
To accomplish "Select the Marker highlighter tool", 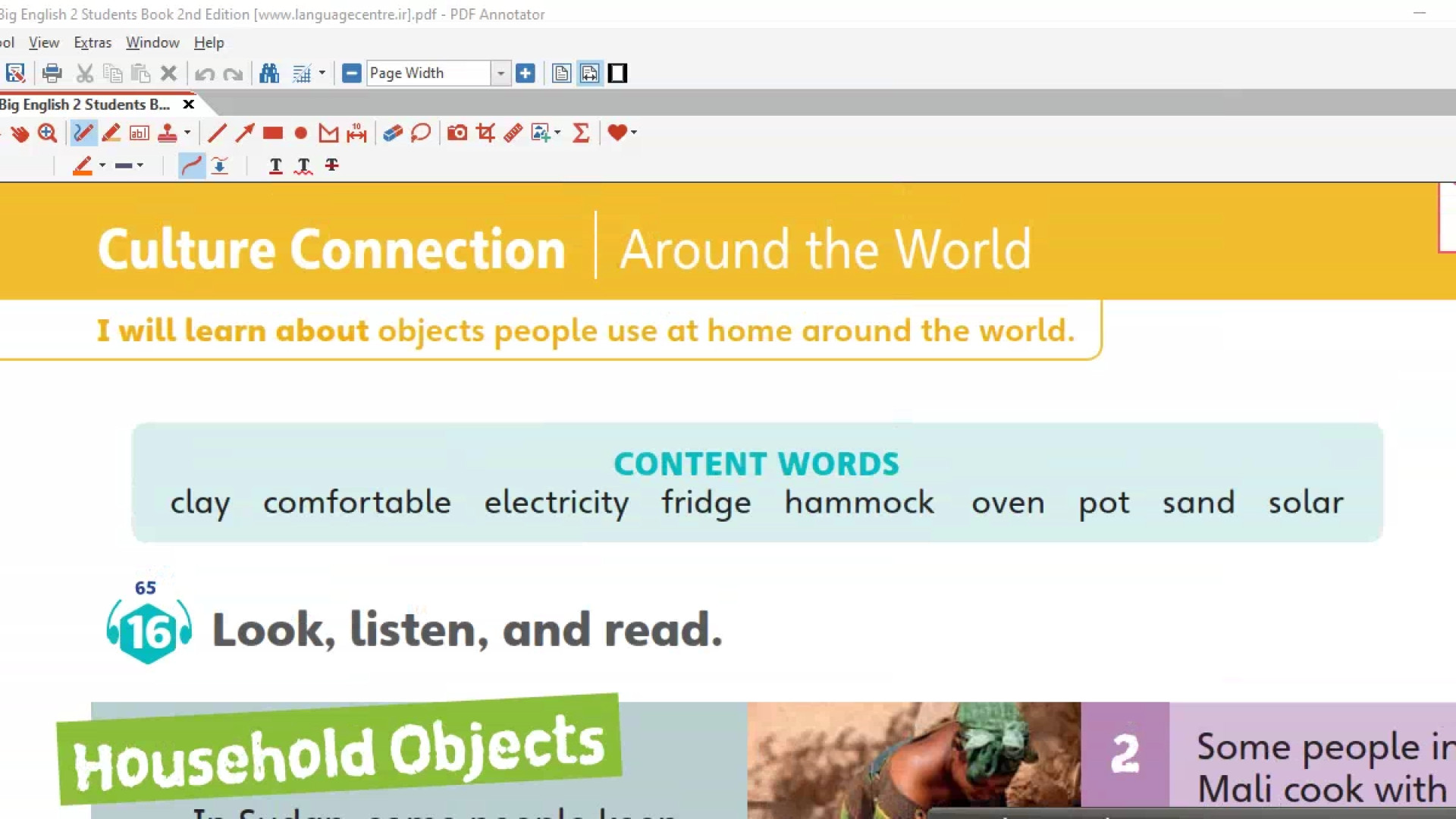I will tap(111, 133).
